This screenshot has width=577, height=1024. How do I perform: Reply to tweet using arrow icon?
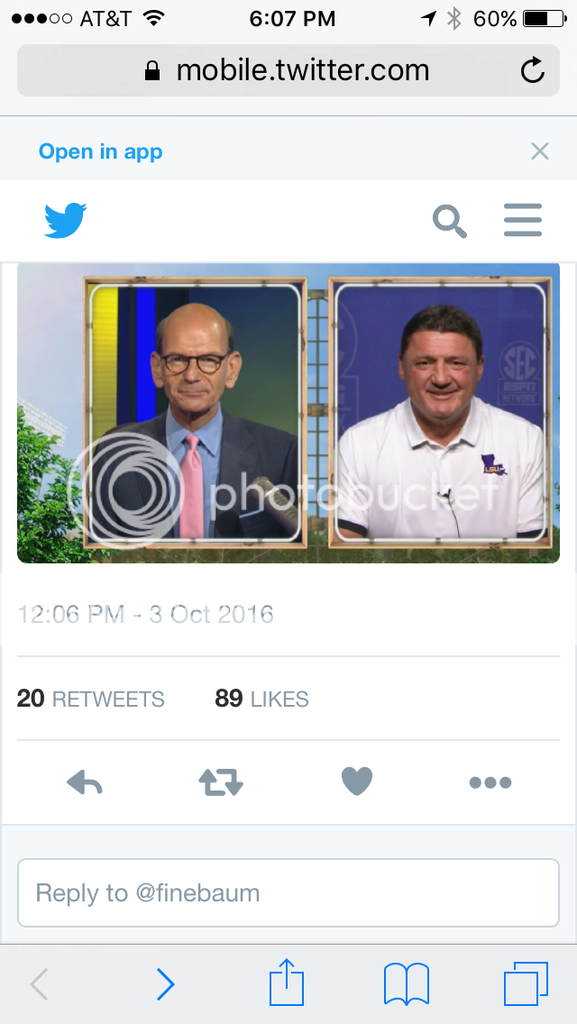pyautogui.click(x=85, y=782)
